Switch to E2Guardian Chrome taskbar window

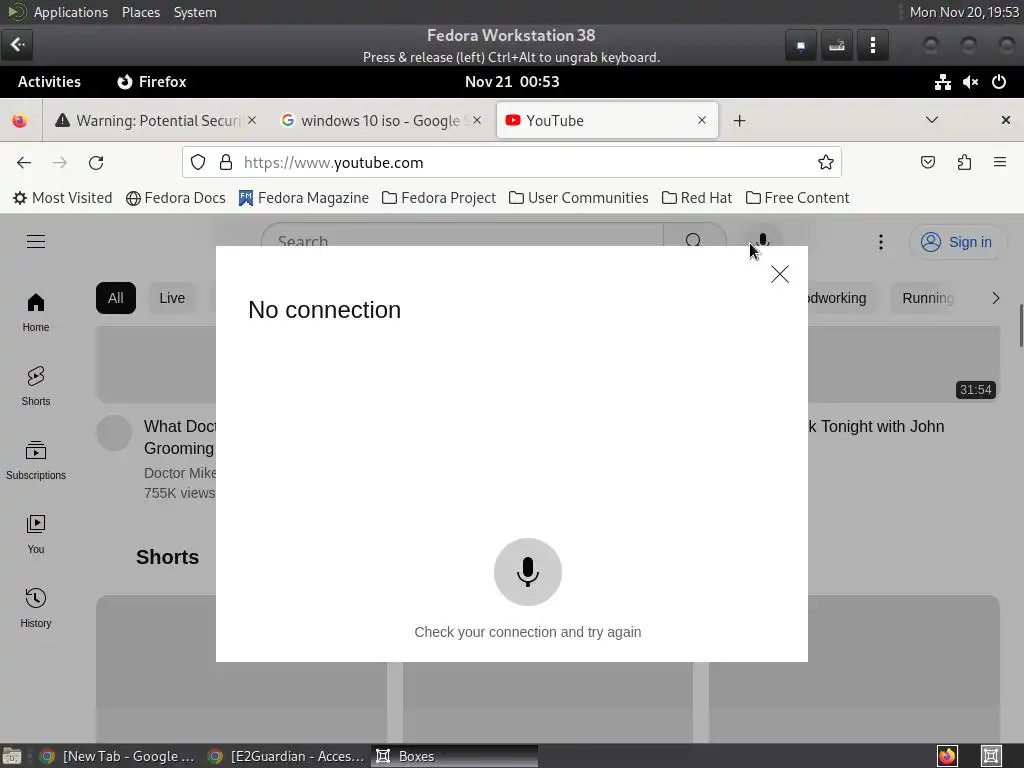click(x=285, y=756)
